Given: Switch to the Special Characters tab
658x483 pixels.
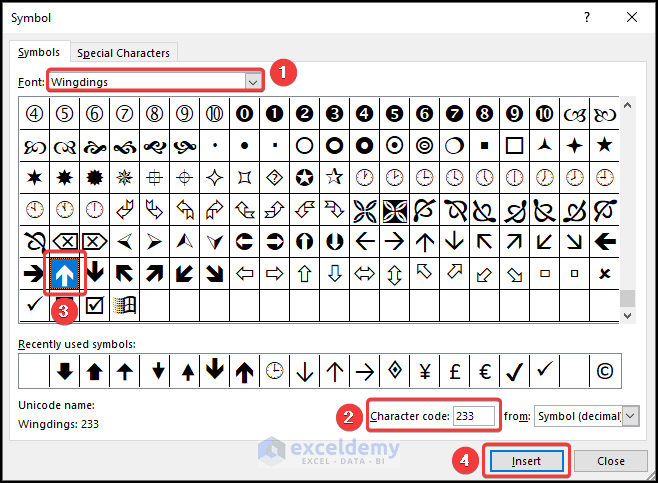Looking at the screenshot, I should 123,53.
